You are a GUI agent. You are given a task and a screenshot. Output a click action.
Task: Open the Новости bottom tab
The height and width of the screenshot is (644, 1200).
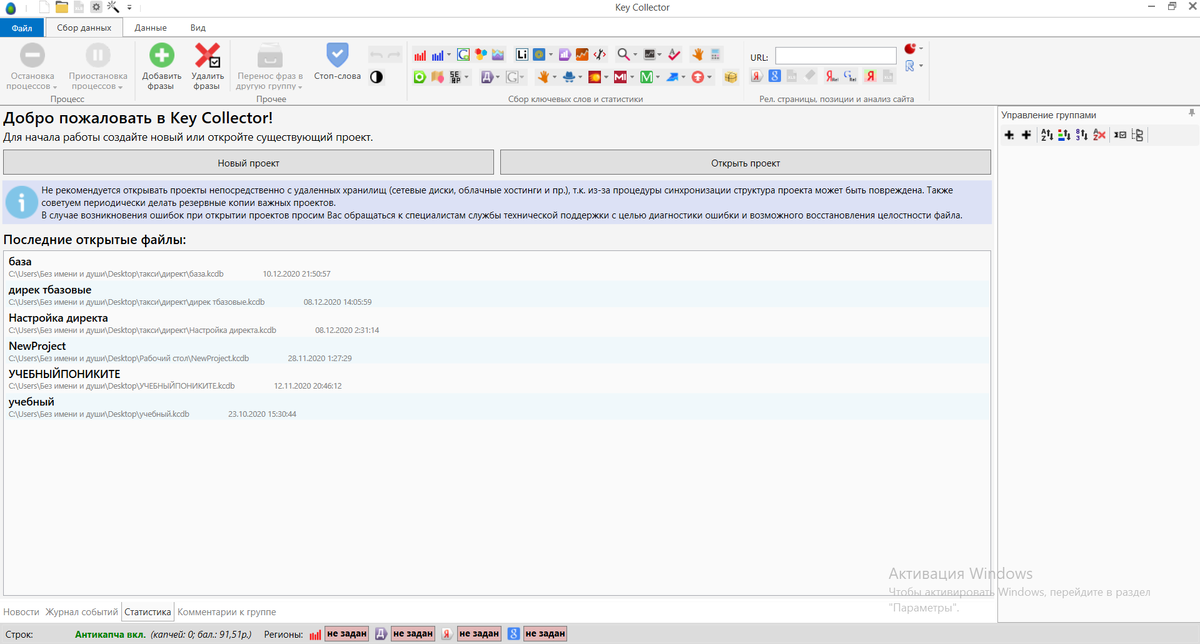coord(21,611)
